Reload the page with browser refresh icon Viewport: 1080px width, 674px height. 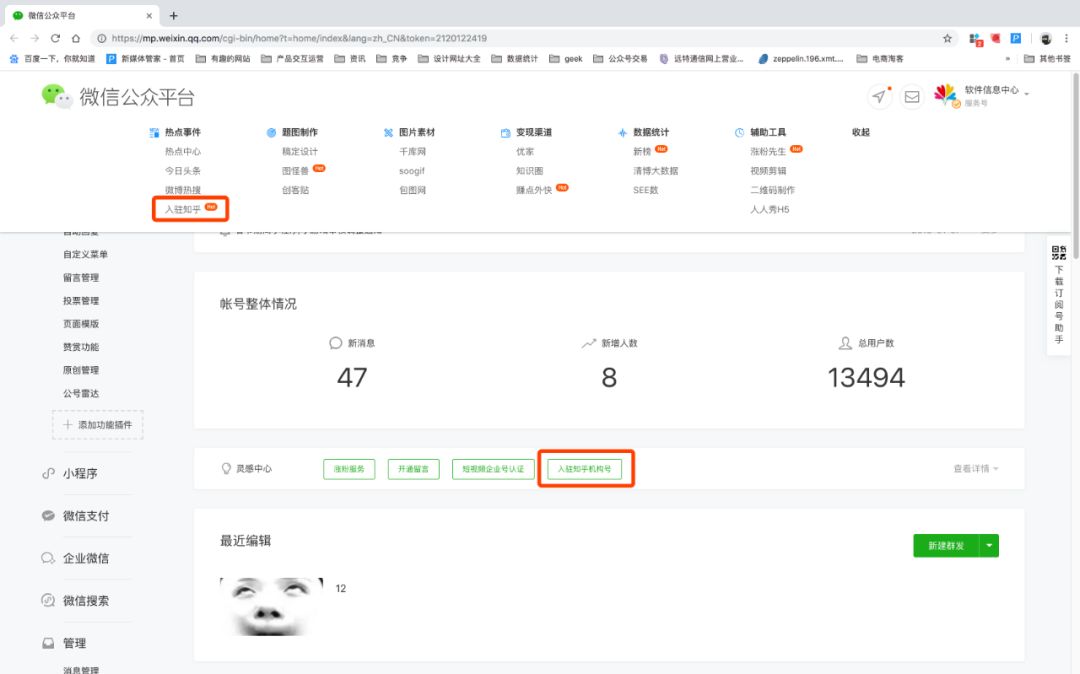55,38
